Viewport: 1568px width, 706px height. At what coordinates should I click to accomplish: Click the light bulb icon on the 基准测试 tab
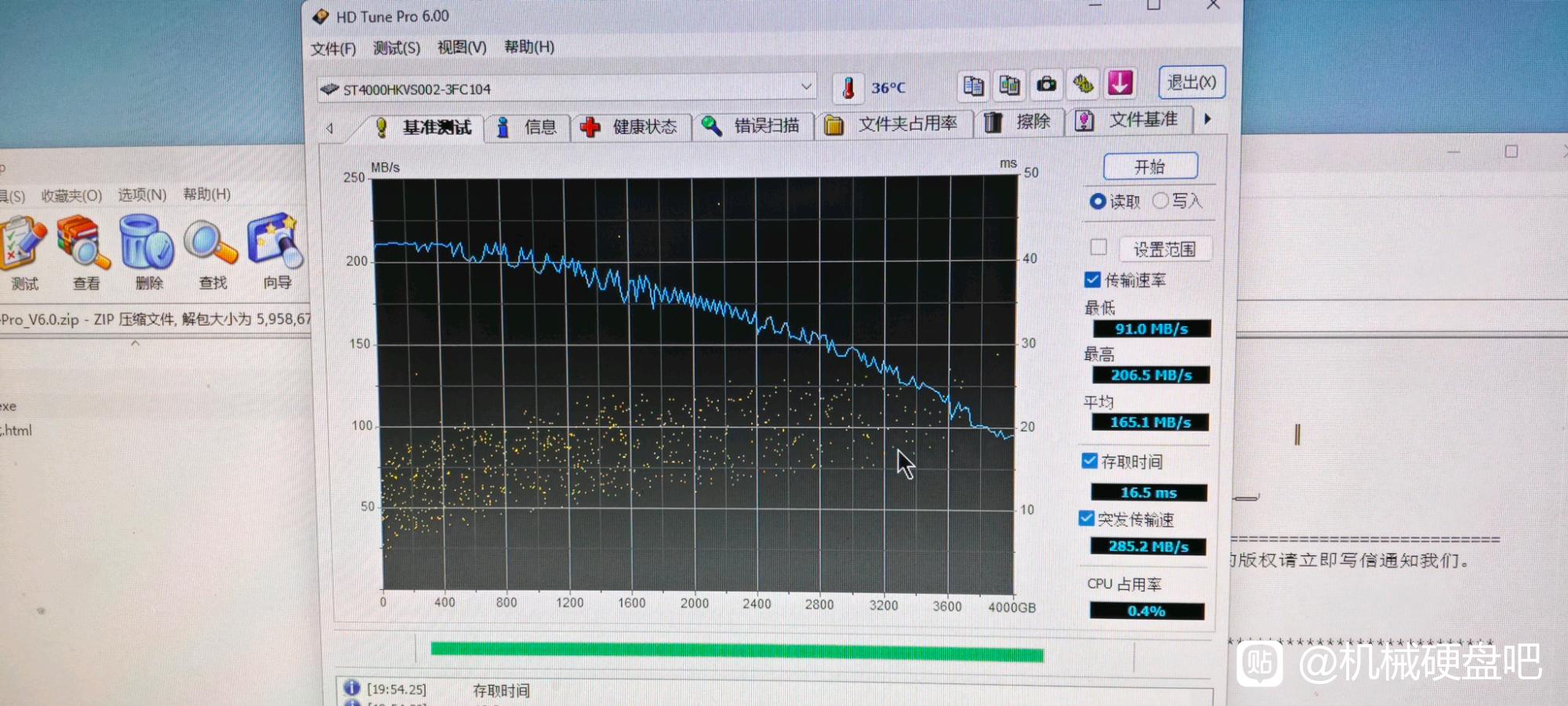coord(381,128)
